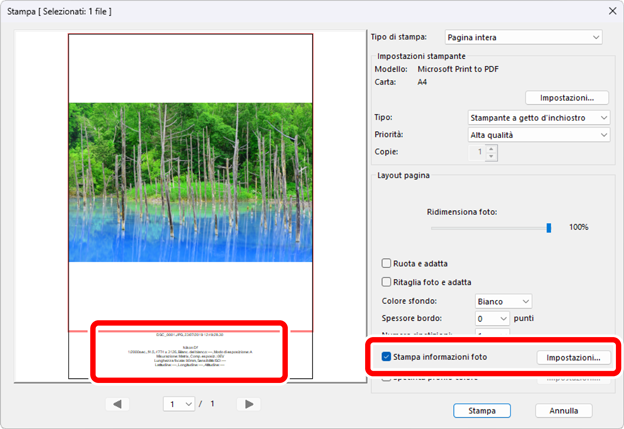Click the Copie stepper arrows
Viewport: 624px width, 429px height.
coord(491,152)
